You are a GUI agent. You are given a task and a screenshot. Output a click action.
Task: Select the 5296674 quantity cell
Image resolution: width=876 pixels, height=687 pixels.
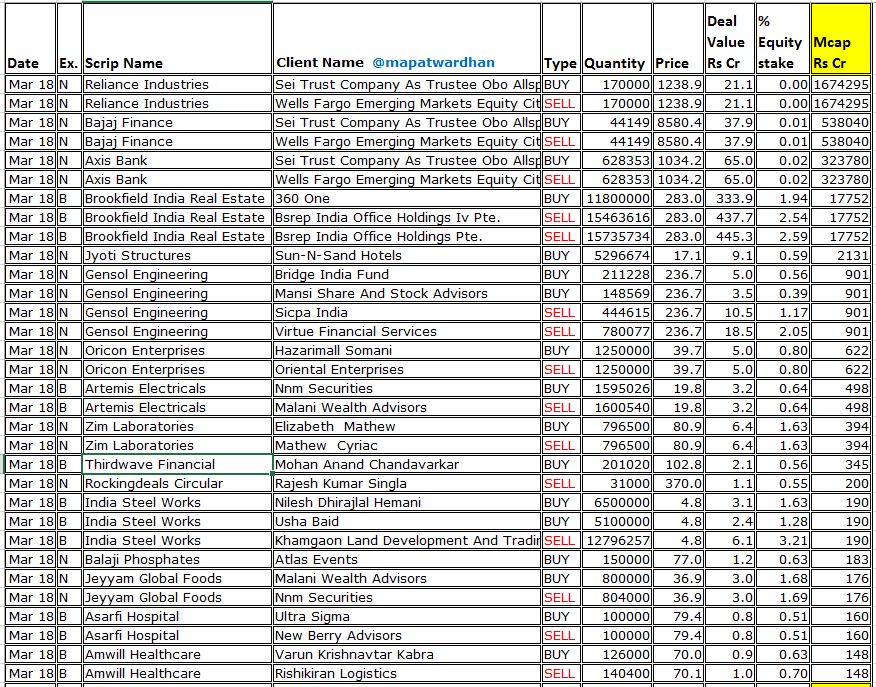(616, 256)
